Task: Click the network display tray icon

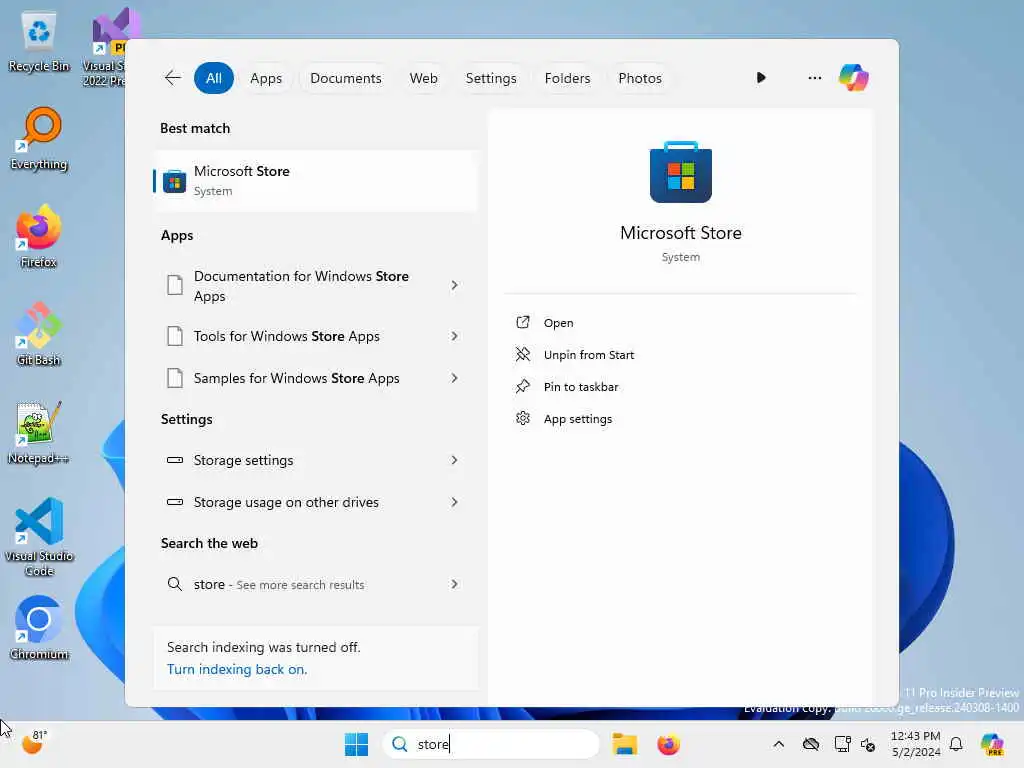Action: pos(842,744)
